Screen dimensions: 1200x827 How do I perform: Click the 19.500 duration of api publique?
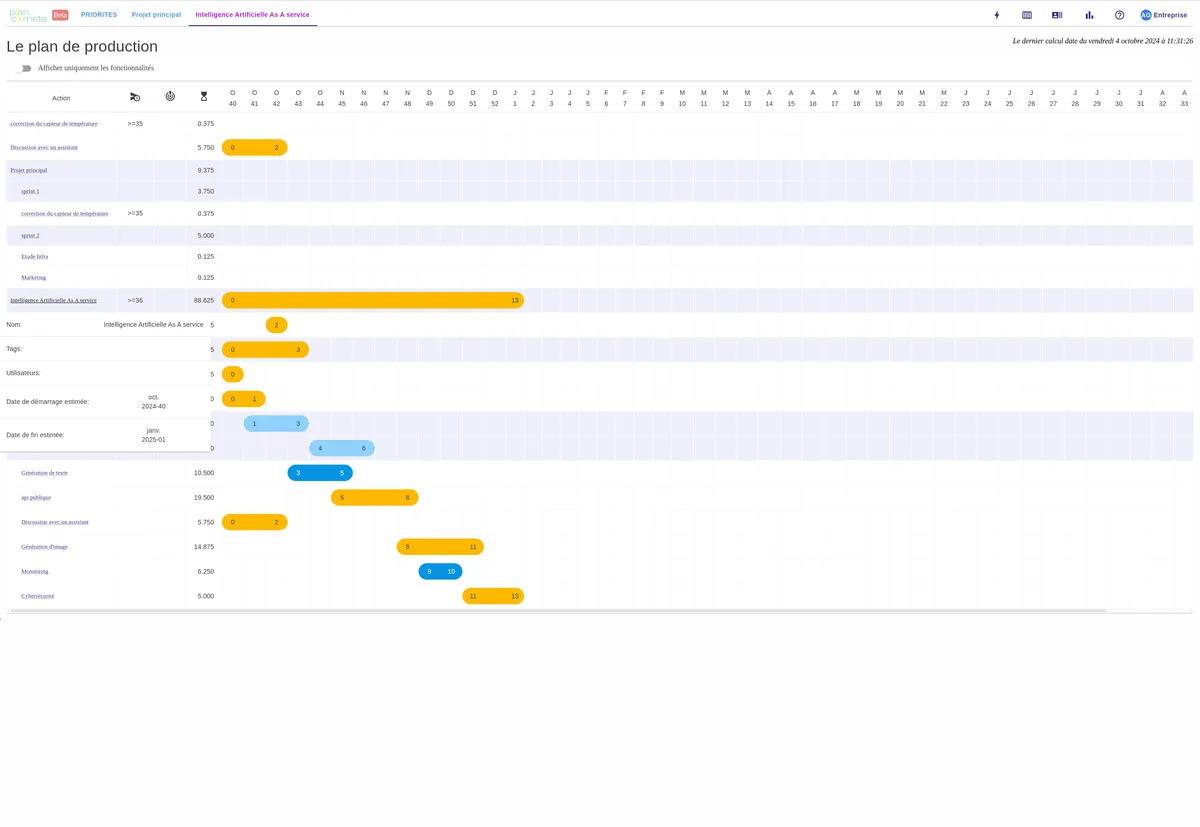[x=204, y=497]
